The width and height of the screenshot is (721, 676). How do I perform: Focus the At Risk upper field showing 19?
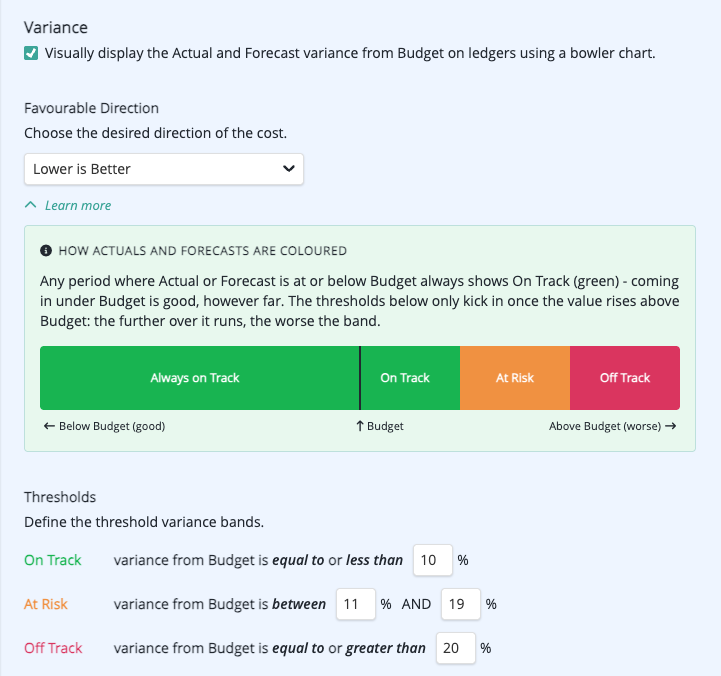[461, 604]
